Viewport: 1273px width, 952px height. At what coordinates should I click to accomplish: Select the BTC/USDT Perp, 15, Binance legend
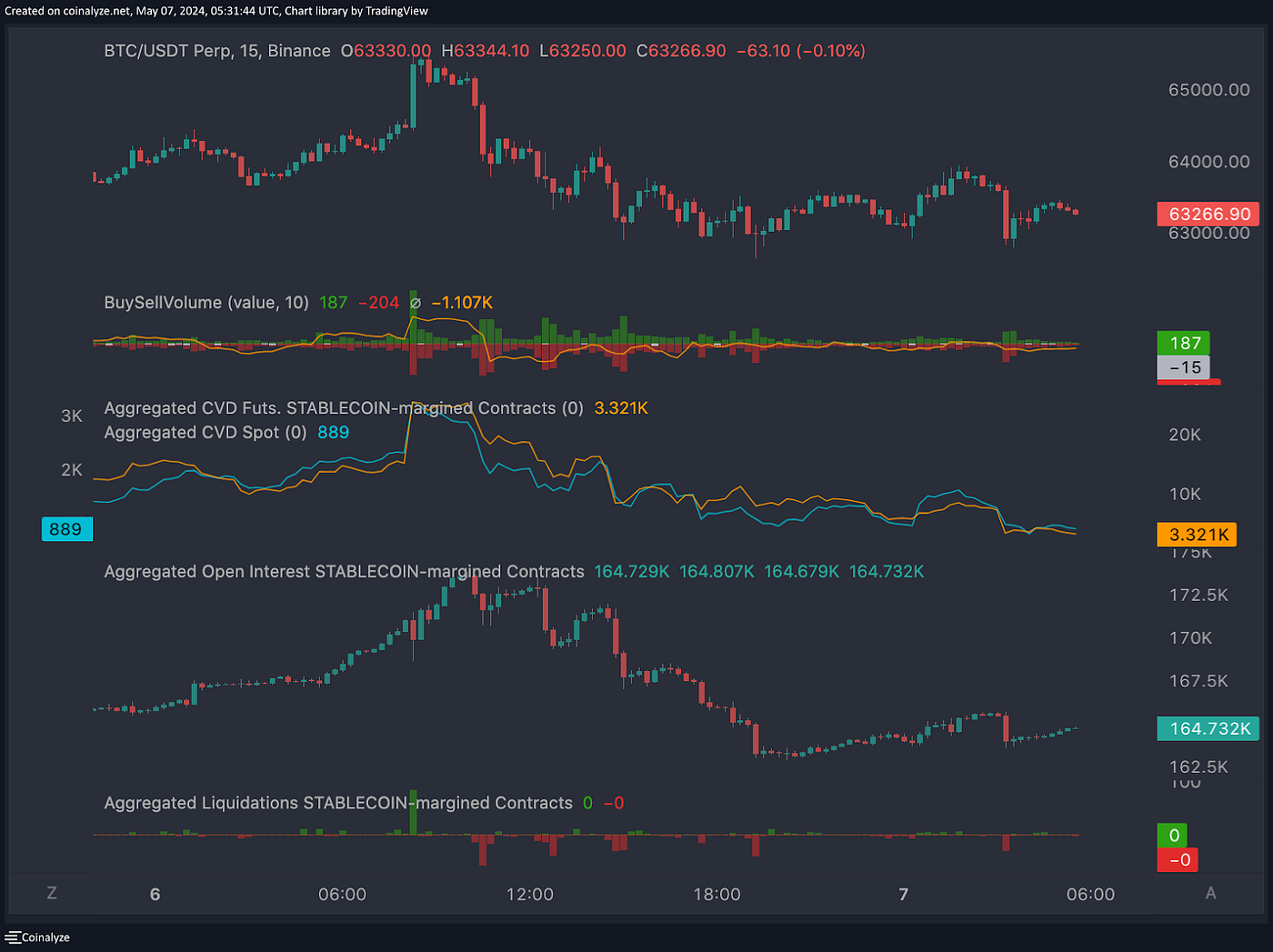tap(216, 51)
